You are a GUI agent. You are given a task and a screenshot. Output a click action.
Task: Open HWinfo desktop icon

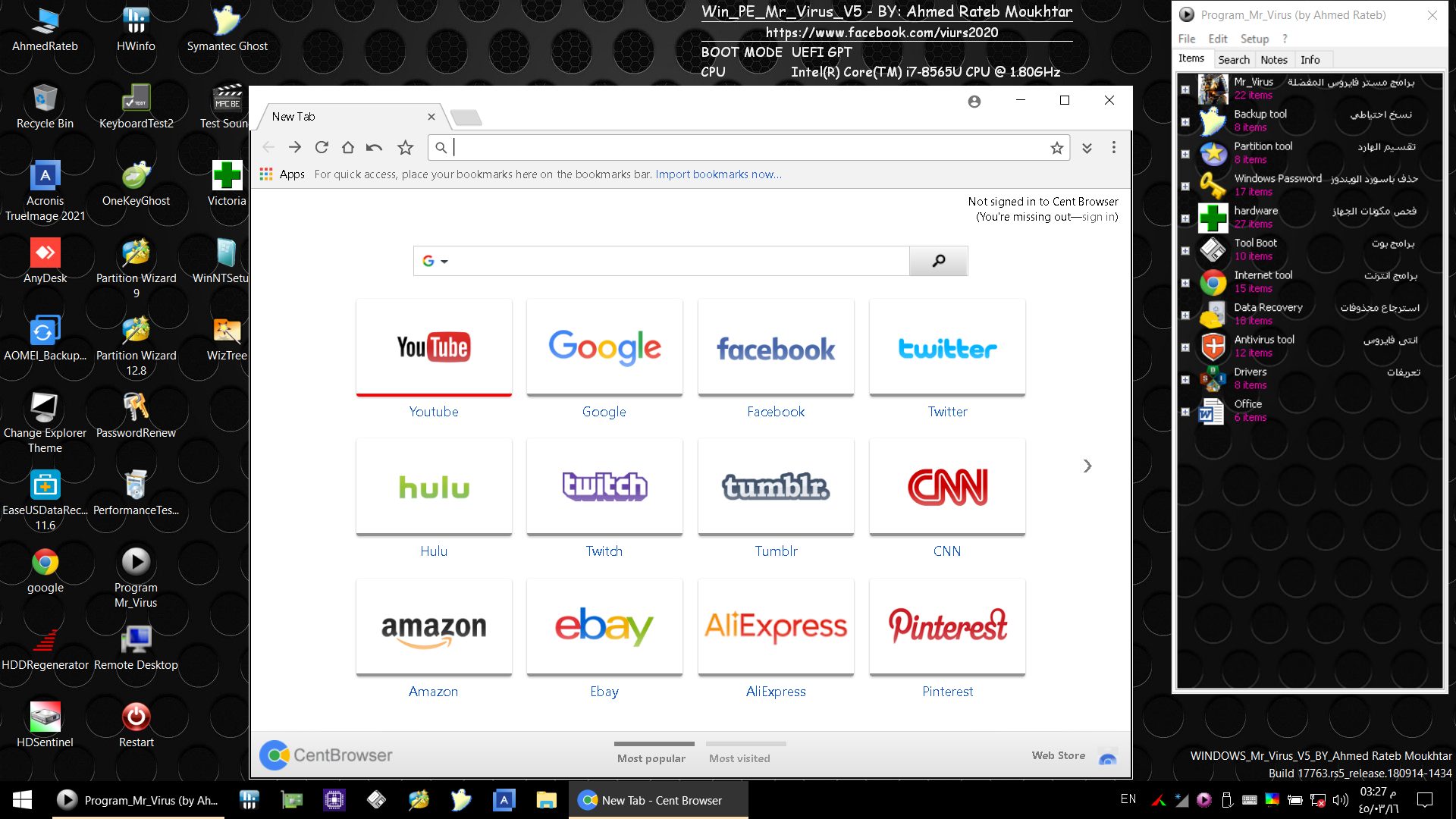pyautogui.click(x=136, y=29)
